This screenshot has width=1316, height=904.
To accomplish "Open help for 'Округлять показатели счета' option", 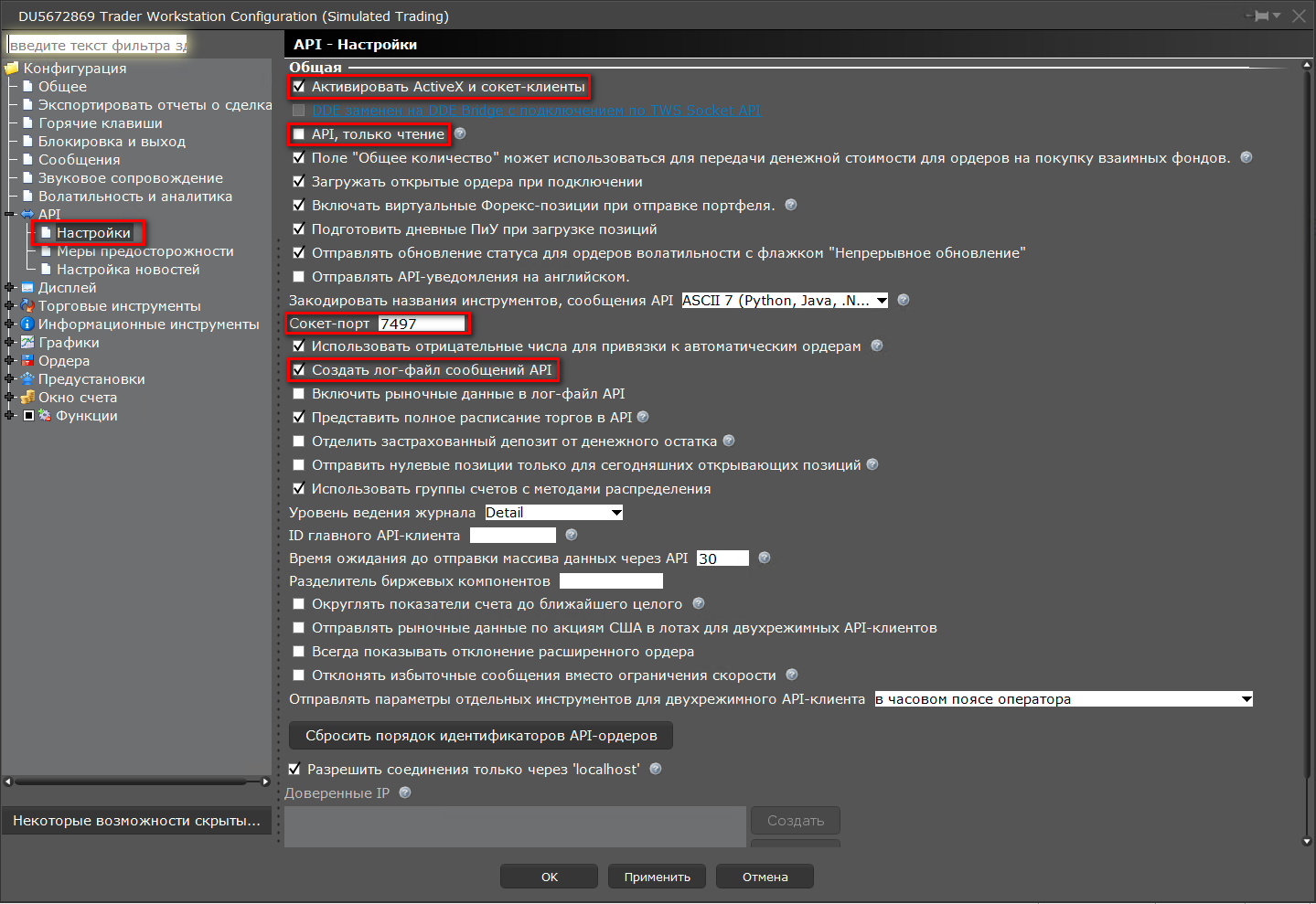I will pos(699,603).
